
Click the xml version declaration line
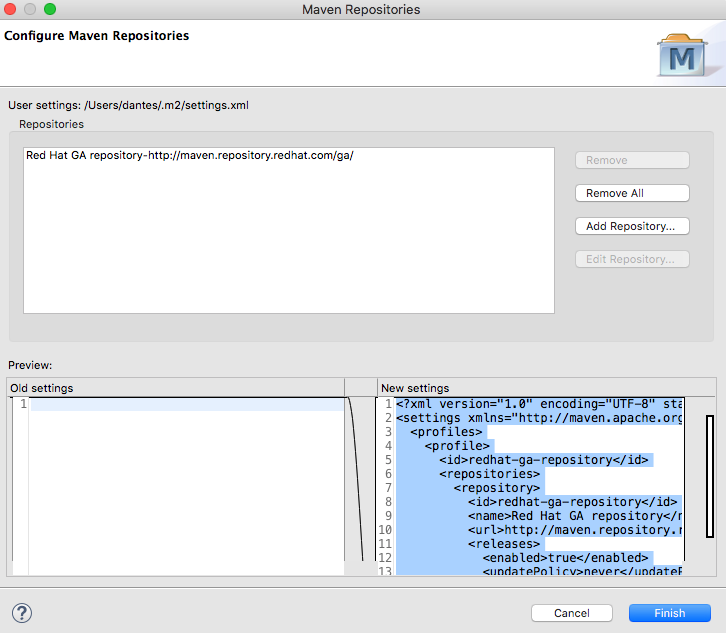(539, 404)
